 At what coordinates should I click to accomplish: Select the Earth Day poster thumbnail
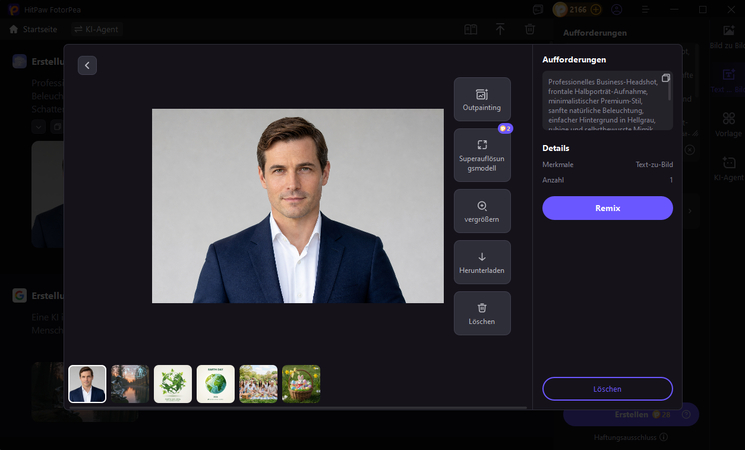pyautogui.click(x=215, y=384)
